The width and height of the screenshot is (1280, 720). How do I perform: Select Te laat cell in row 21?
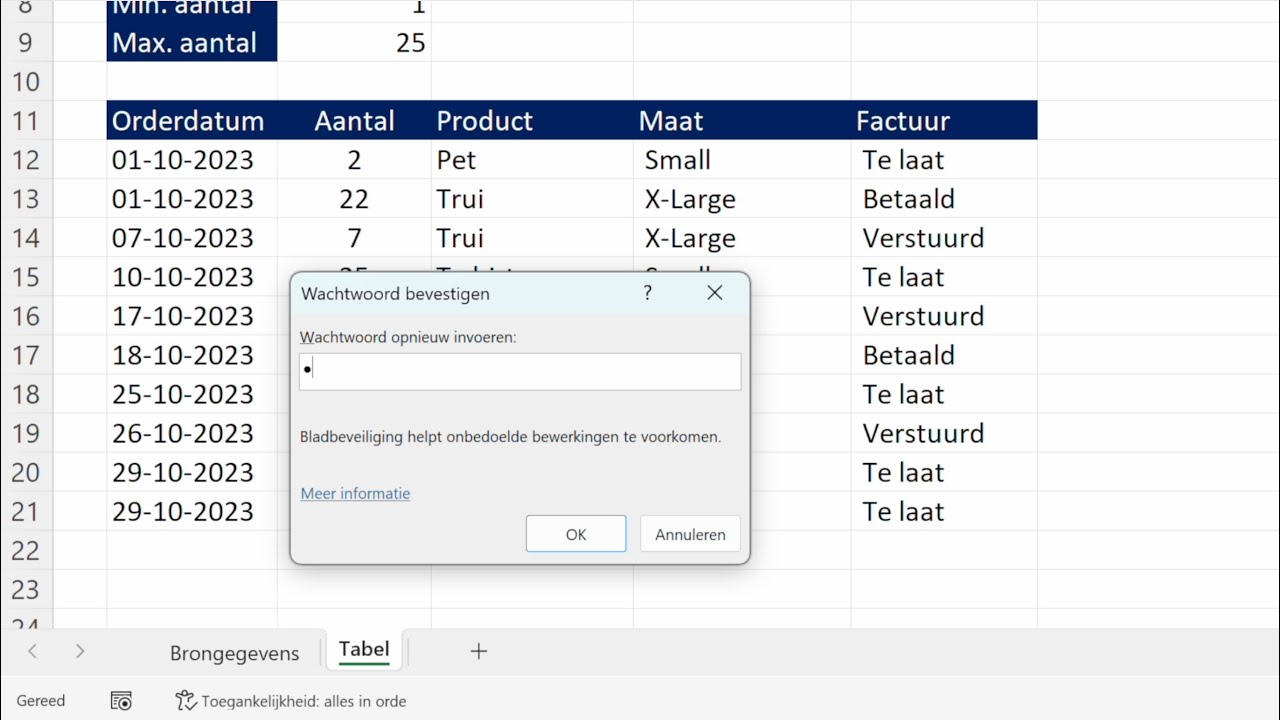[x=944, y=511]
